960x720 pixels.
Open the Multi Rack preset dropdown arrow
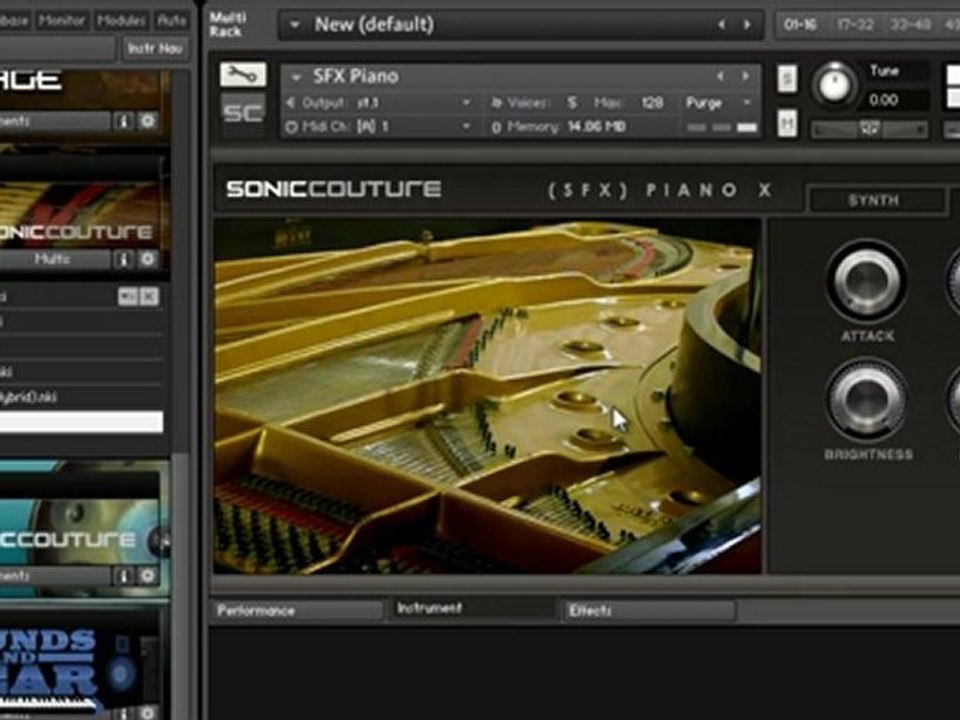(x=295, y=25)
